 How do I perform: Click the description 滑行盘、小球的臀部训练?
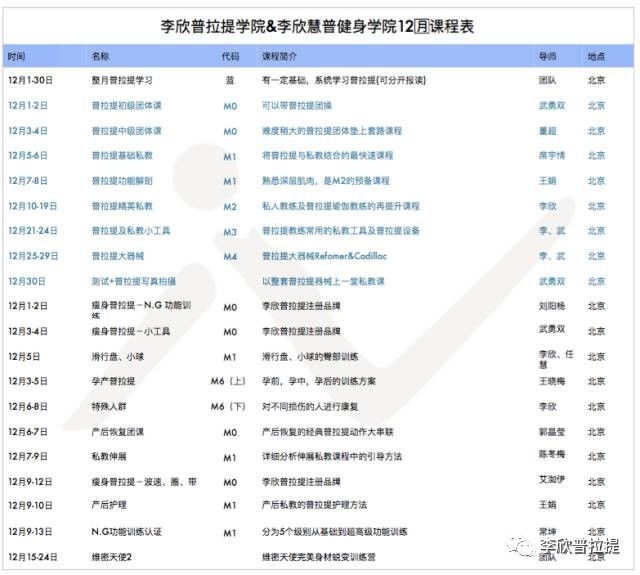click(x=310, y=356)
